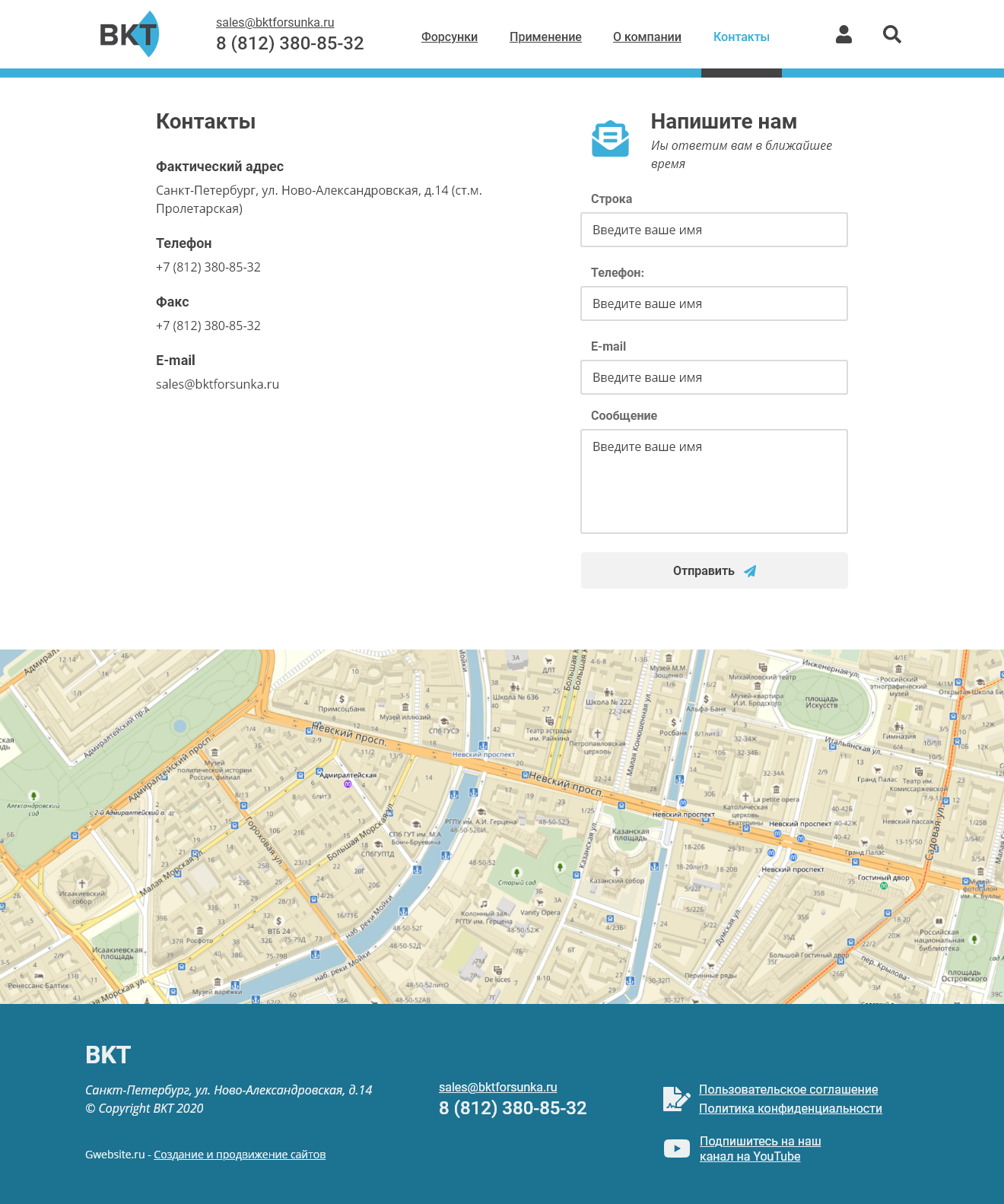Screen dimensions: 1004x1204
Task: Click Михайловский театр marker on map
Action: tap(763, 667)
